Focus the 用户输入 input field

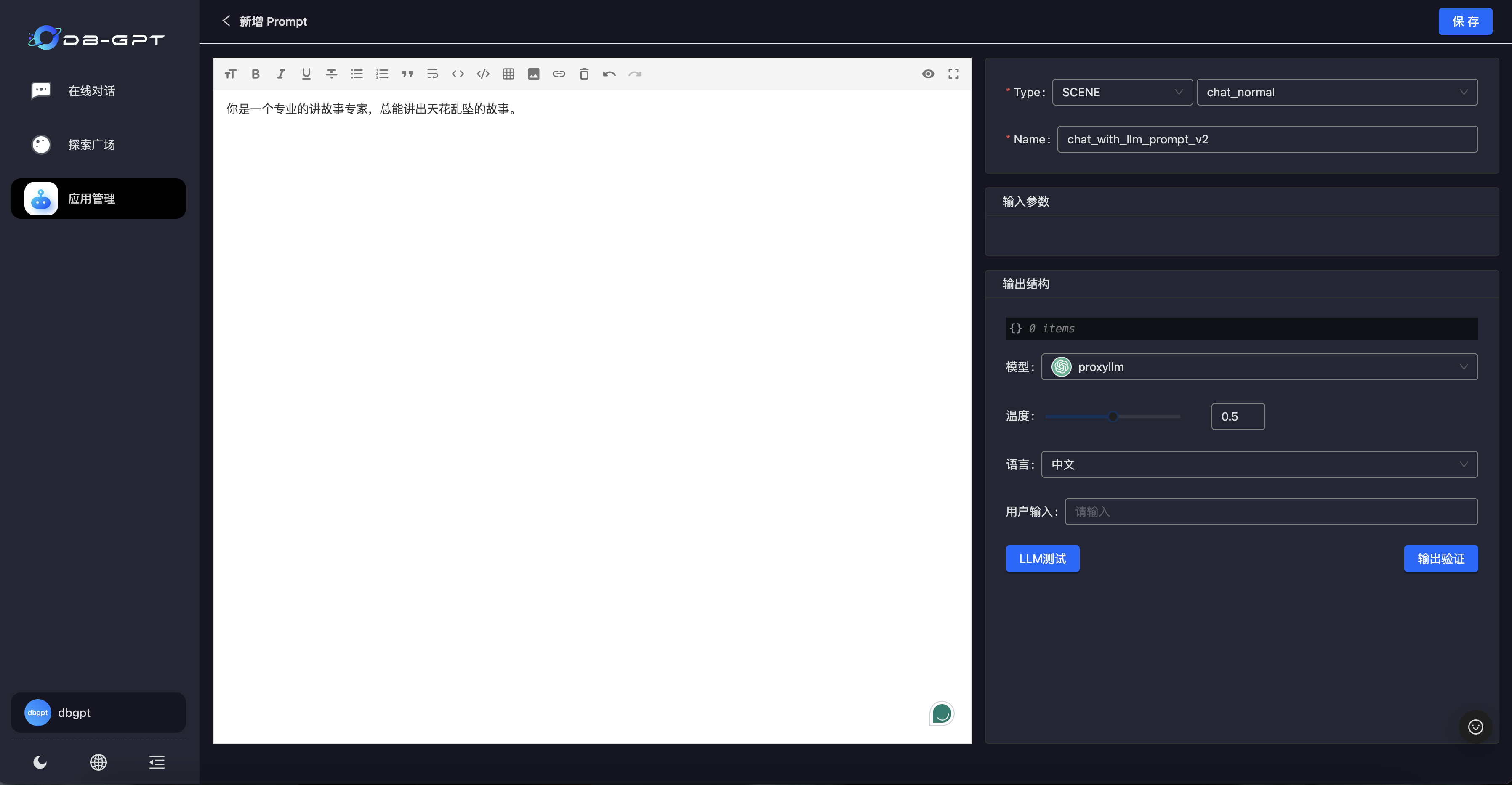click(x=1271, y=512)
